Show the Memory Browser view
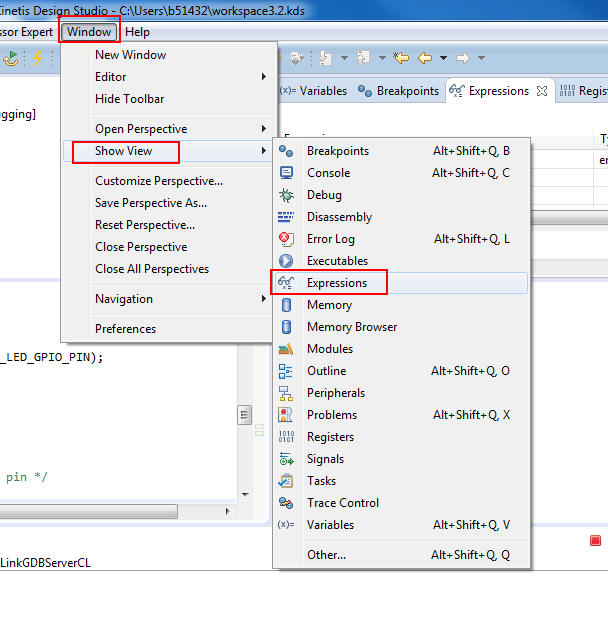The height and width of the screenshot is (620, 608). (x=401, y=327)
